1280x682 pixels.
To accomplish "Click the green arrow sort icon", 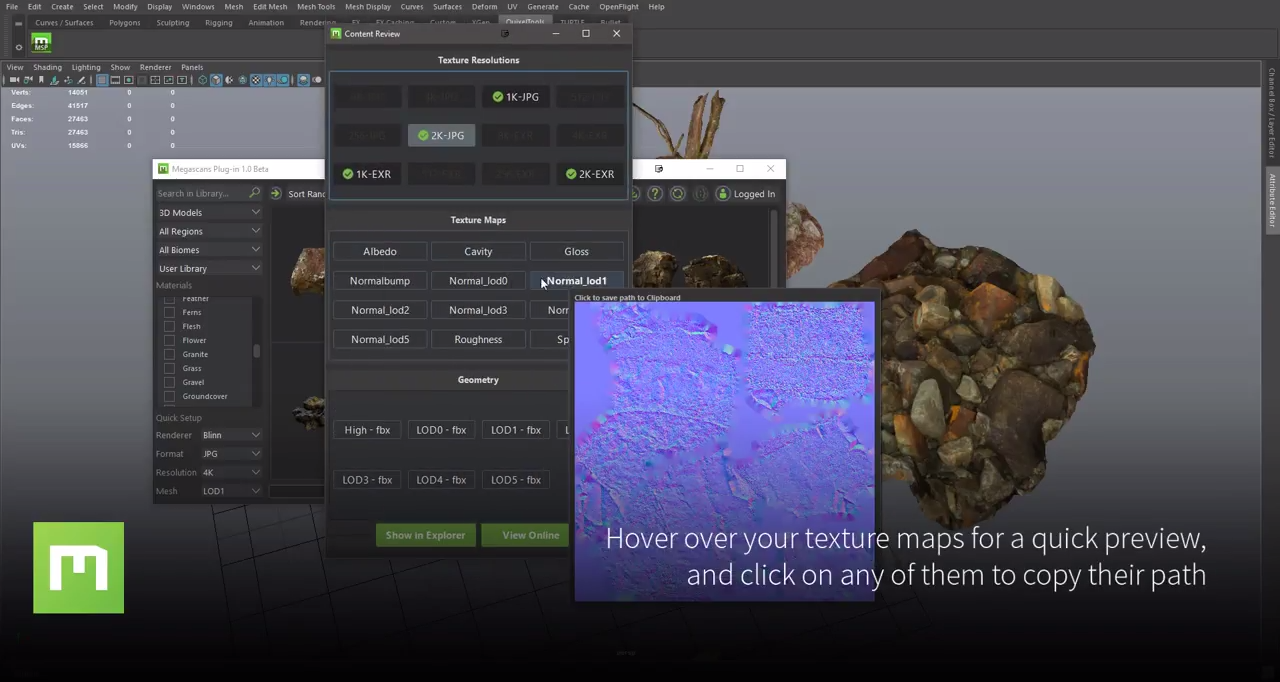I will click(276, 194).
